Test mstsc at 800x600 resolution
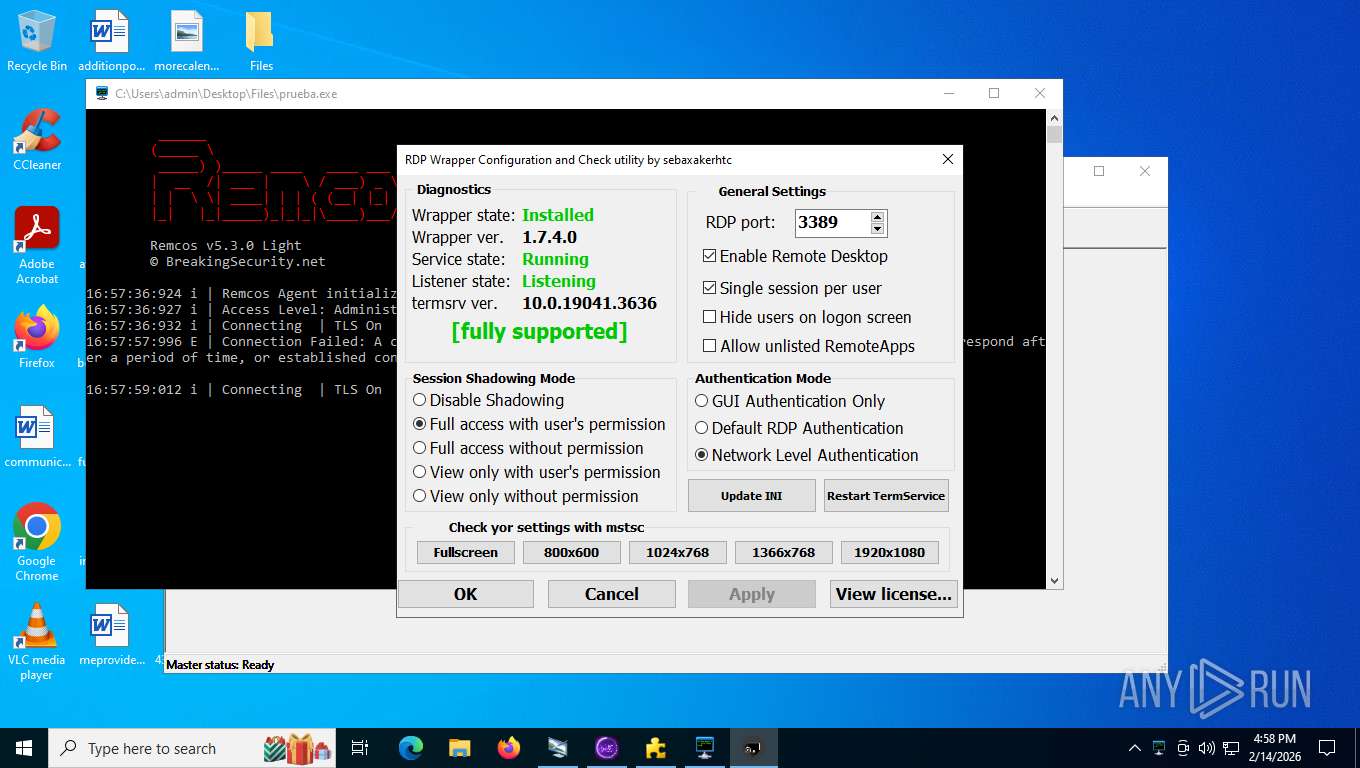The height and width of the screenshot is (768, 1360). [572, 552]
